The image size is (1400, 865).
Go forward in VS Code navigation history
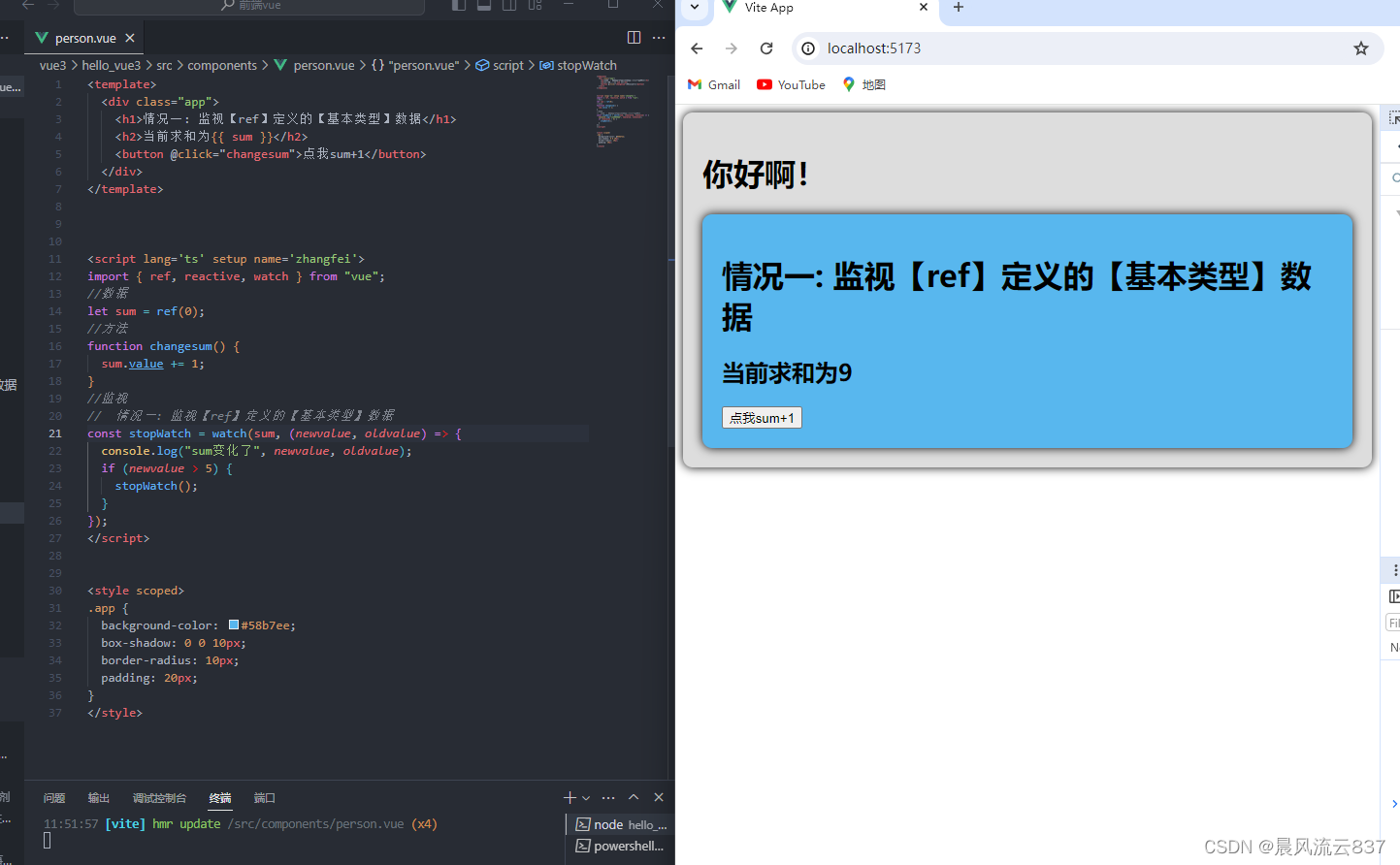[x=53, y=5]
